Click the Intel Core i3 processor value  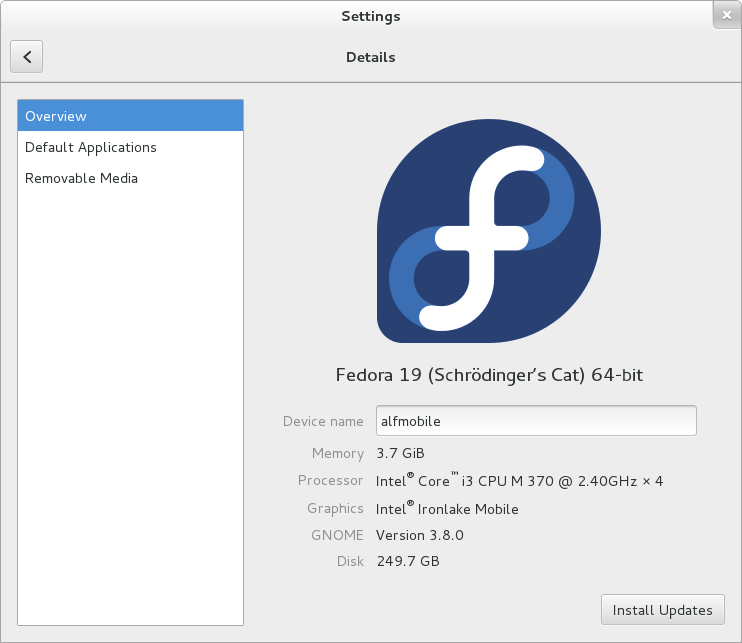519,481
